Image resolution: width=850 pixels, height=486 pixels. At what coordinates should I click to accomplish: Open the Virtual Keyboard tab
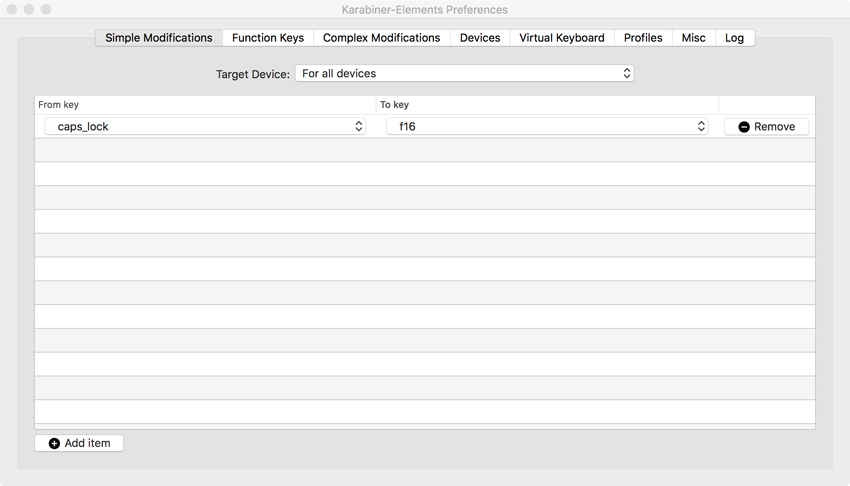click(562, 38)
